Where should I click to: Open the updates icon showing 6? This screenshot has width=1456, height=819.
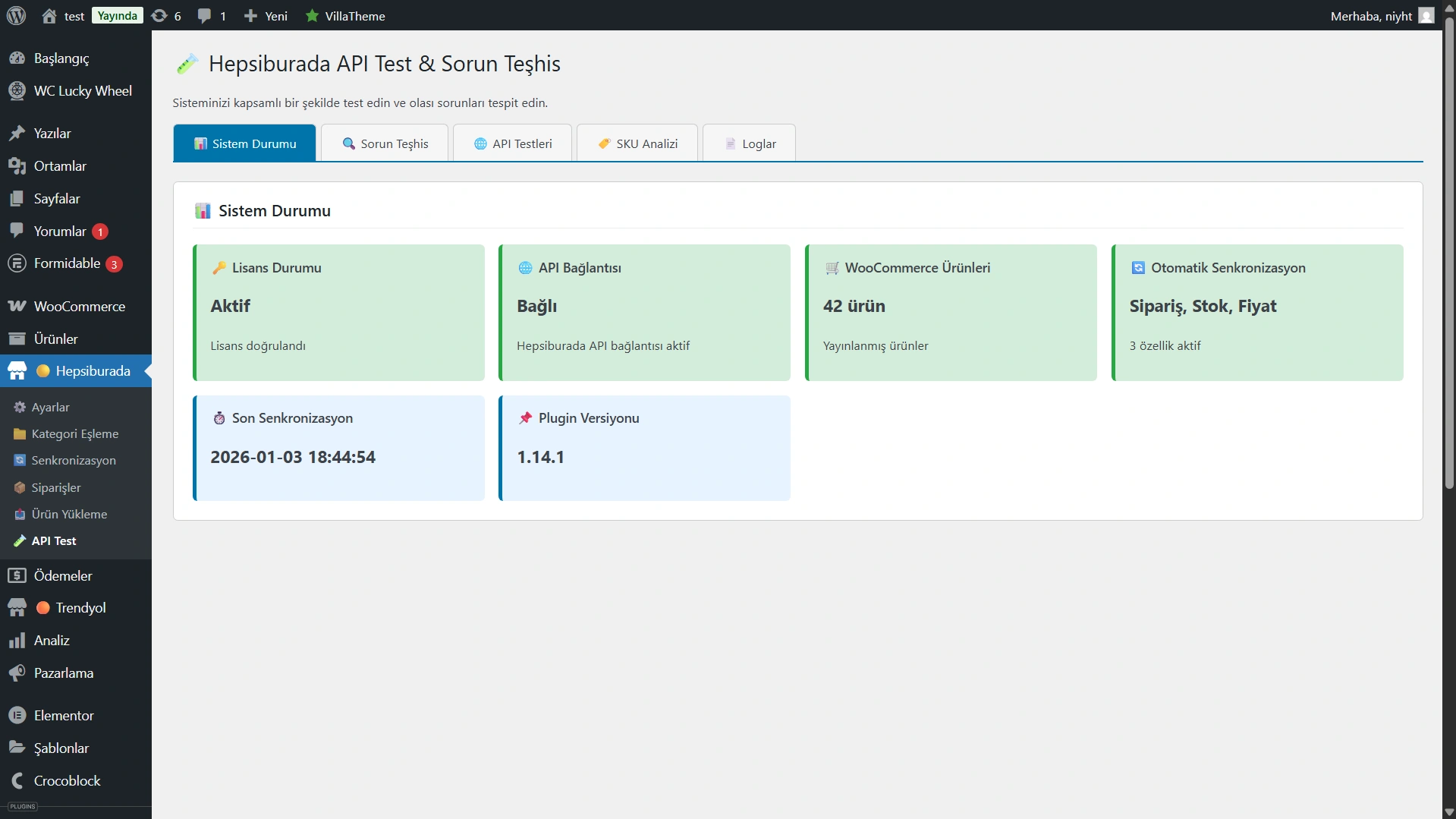[x=159, y=15]
